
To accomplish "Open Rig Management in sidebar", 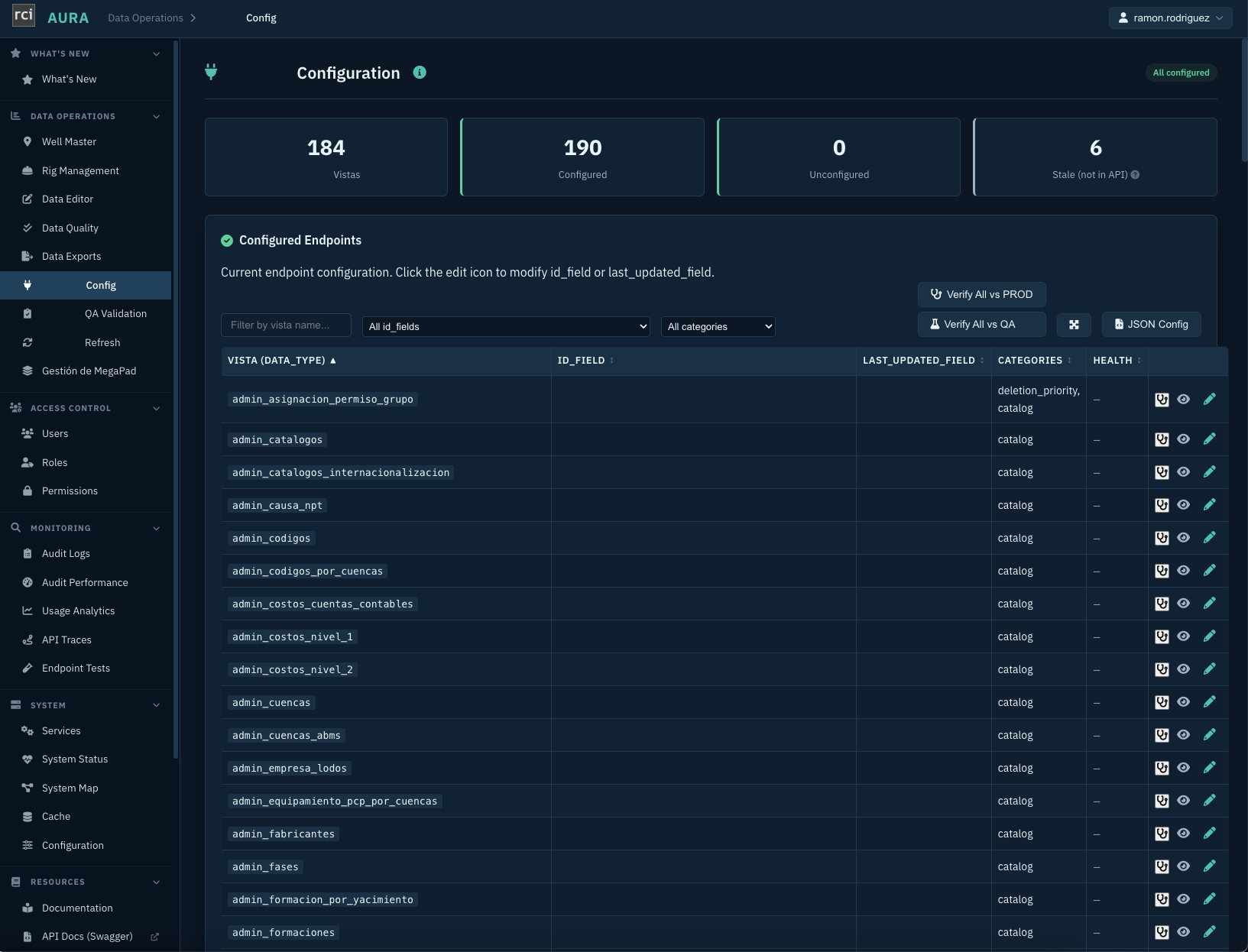I will point(86,170).
